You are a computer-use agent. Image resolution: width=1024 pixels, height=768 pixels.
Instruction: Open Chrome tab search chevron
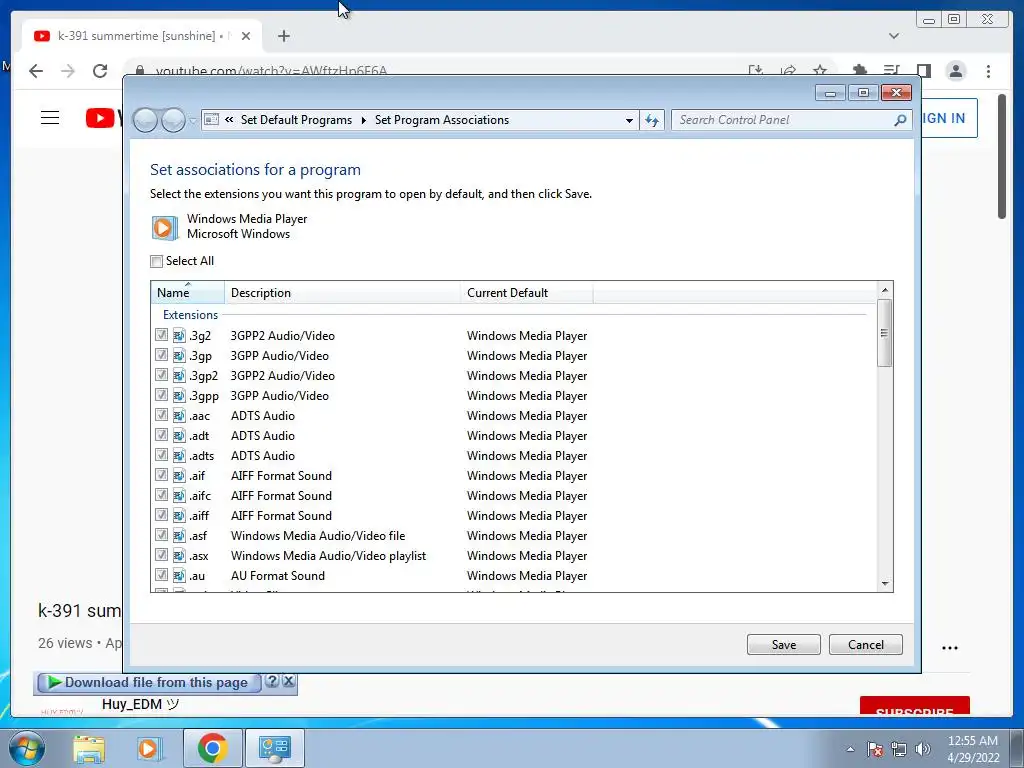click(893, 36)
